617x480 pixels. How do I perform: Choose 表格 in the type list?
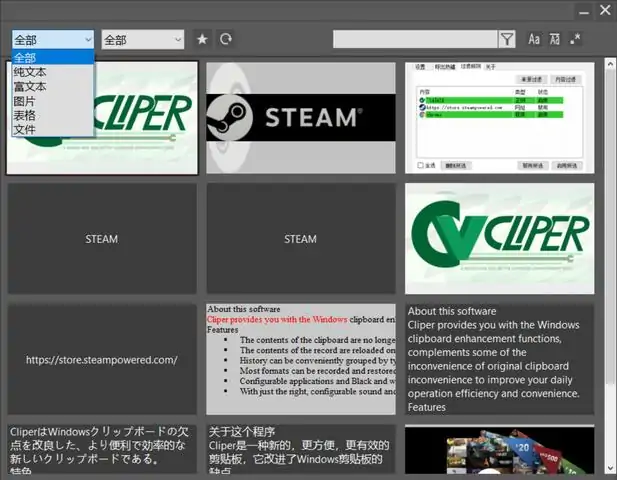coord(25,115)
